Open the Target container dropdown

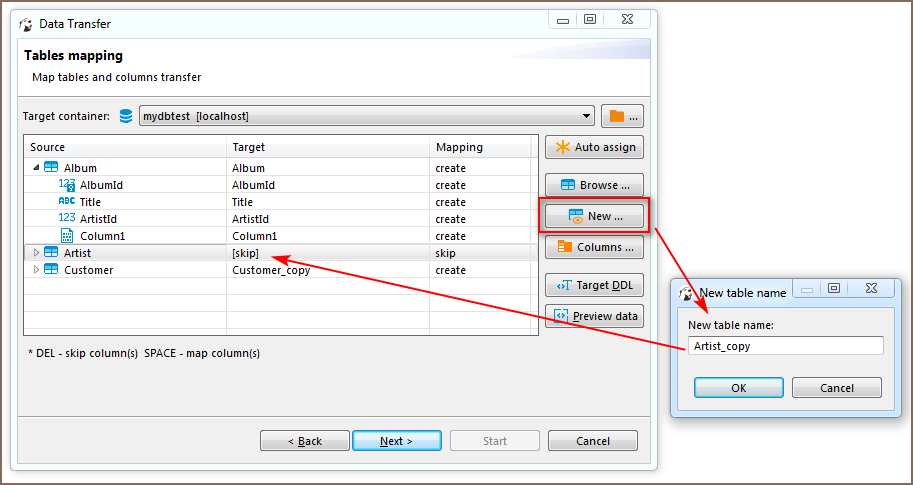click(585, 116)
